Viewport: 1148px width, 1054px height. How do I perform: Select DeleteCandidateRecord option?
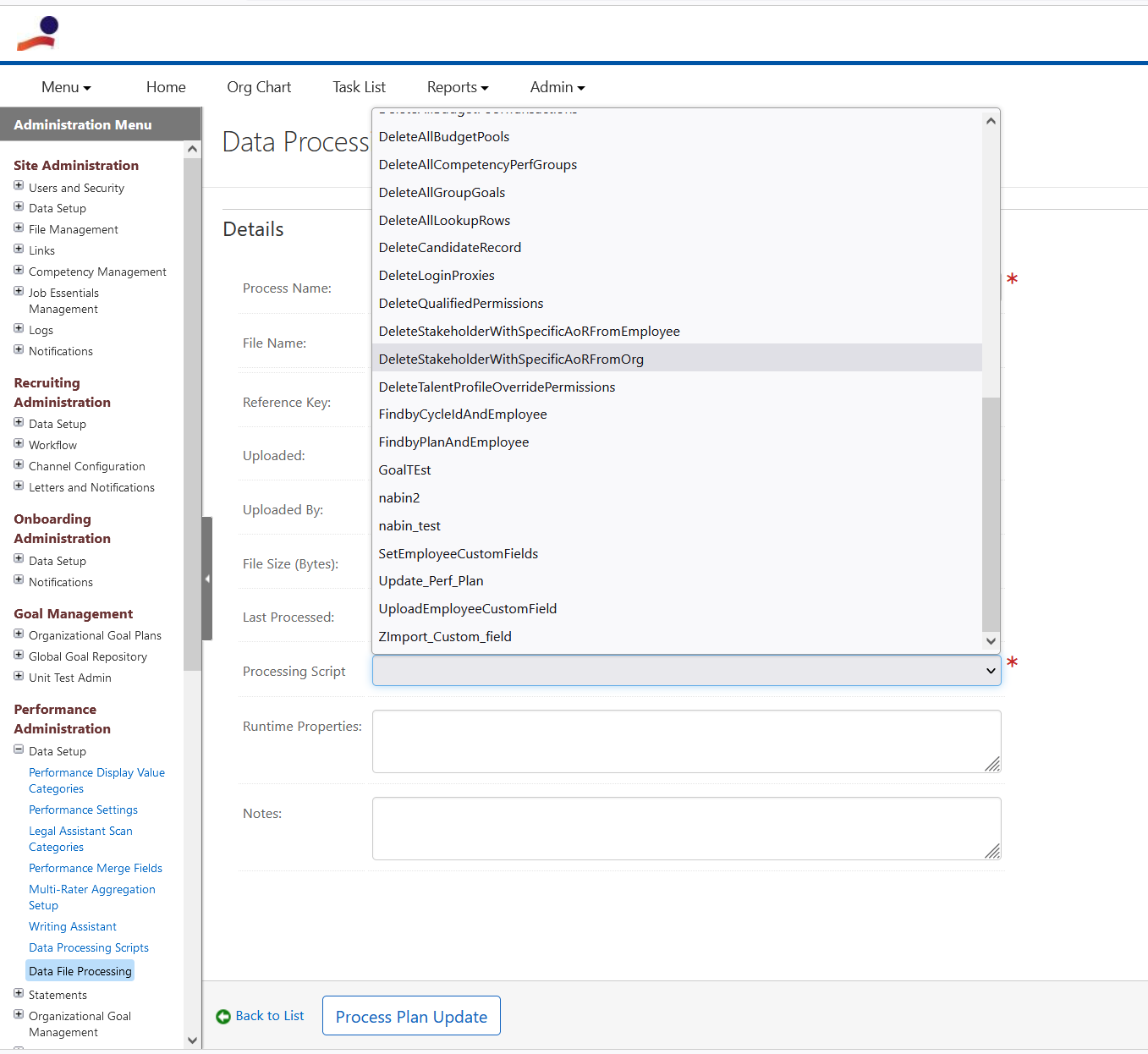[677, 248]
